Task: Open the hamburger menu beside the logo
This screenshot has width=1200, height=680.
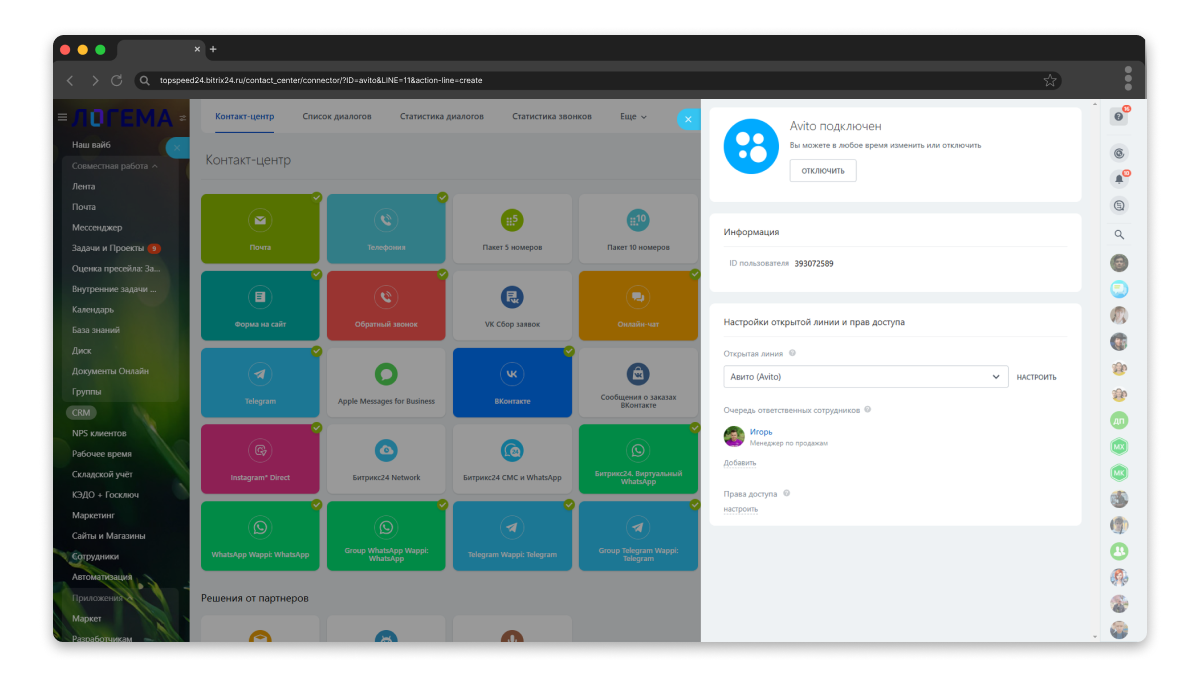Action: [62, 118]
